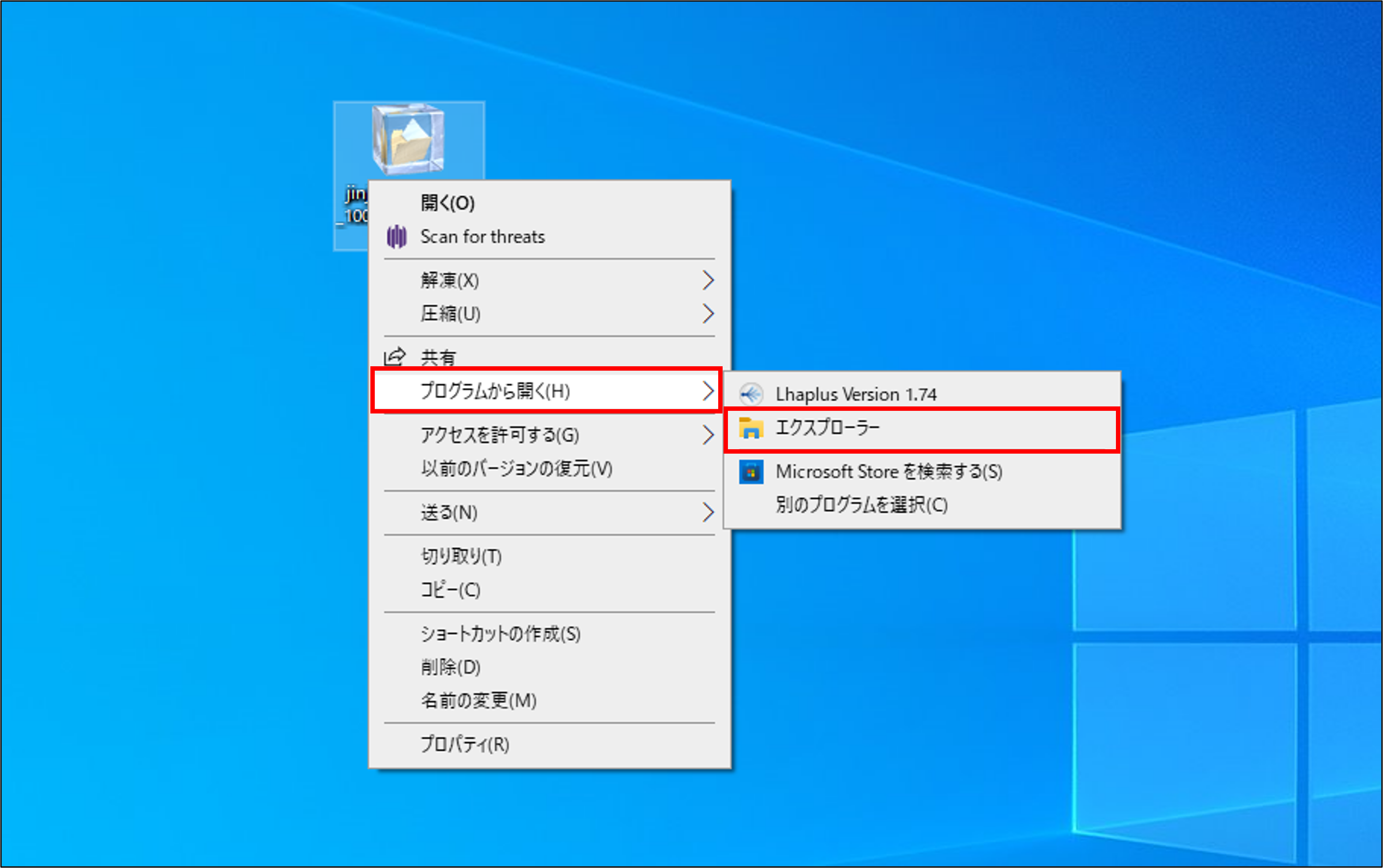Open プロパティ(R) at menu bottom
Viewport: 1383px width, 868px height.
tap(465, 744)
